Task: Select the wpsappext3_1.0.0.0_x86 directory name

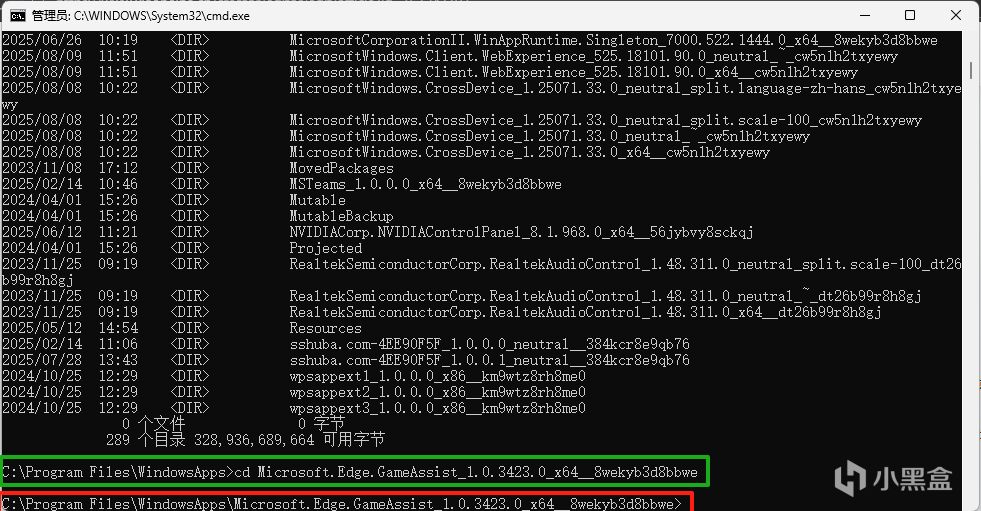Action: click(437, 408)
